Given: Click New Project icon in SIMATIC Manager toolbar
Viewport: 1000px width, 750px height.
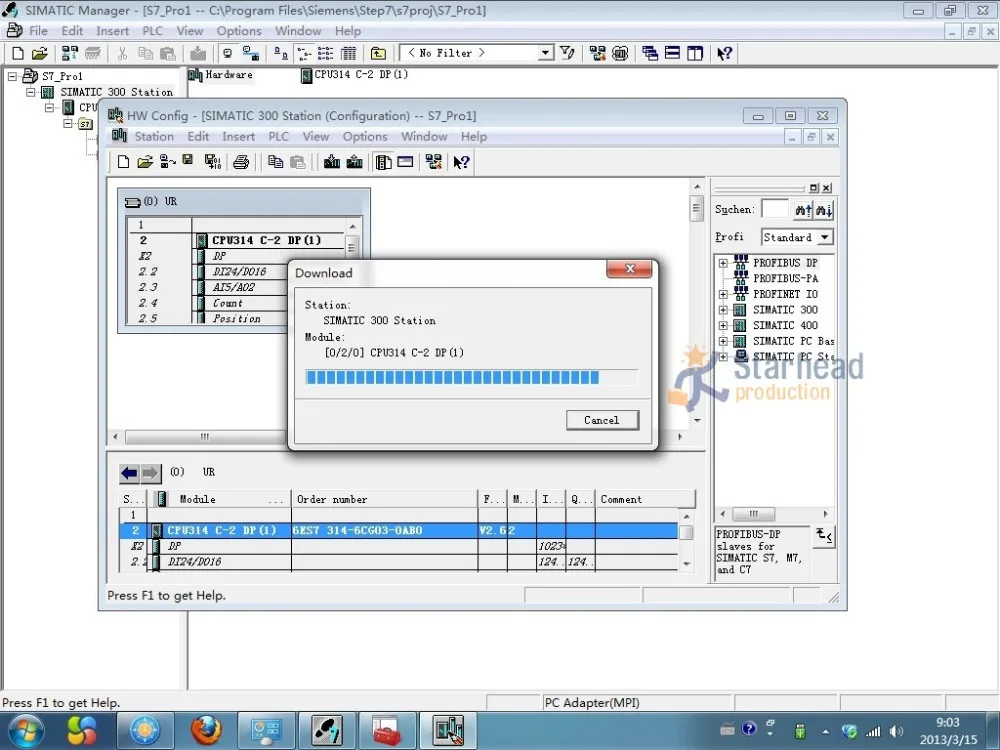Looking at the screenshot, I should (18, 54).
